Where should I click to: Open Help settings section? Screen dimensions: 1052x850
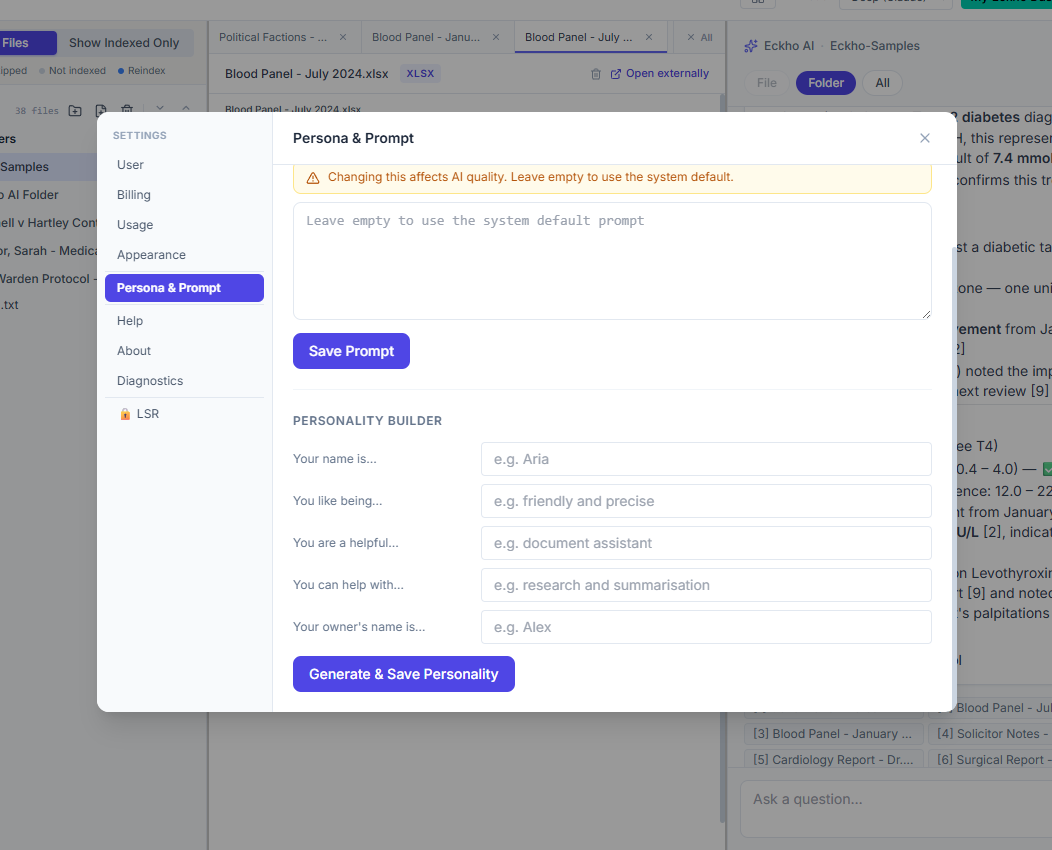tap(185, 321)
